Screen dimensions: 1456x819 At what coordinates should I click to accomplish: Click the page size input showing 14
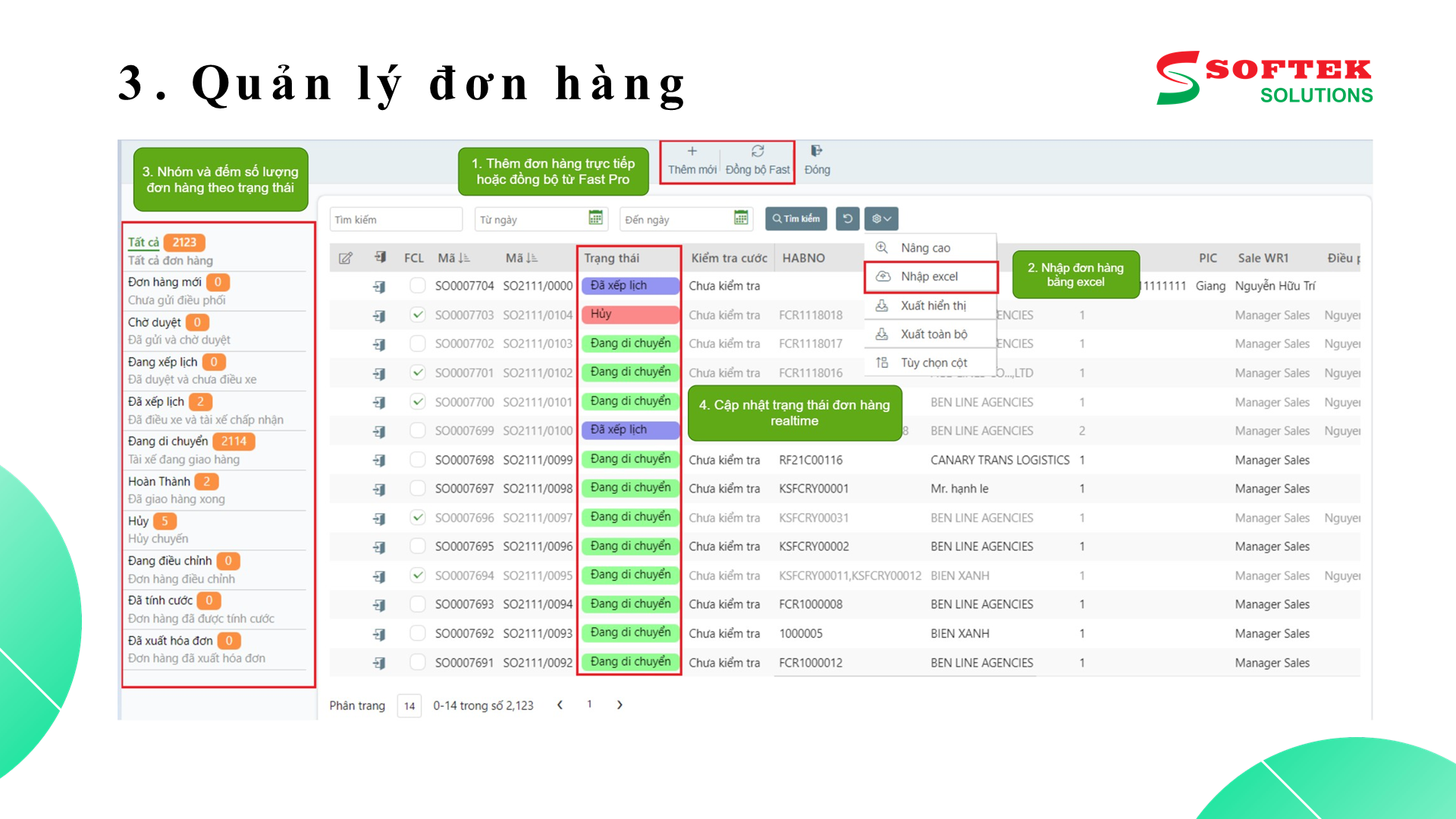click(x=409, y=705)
